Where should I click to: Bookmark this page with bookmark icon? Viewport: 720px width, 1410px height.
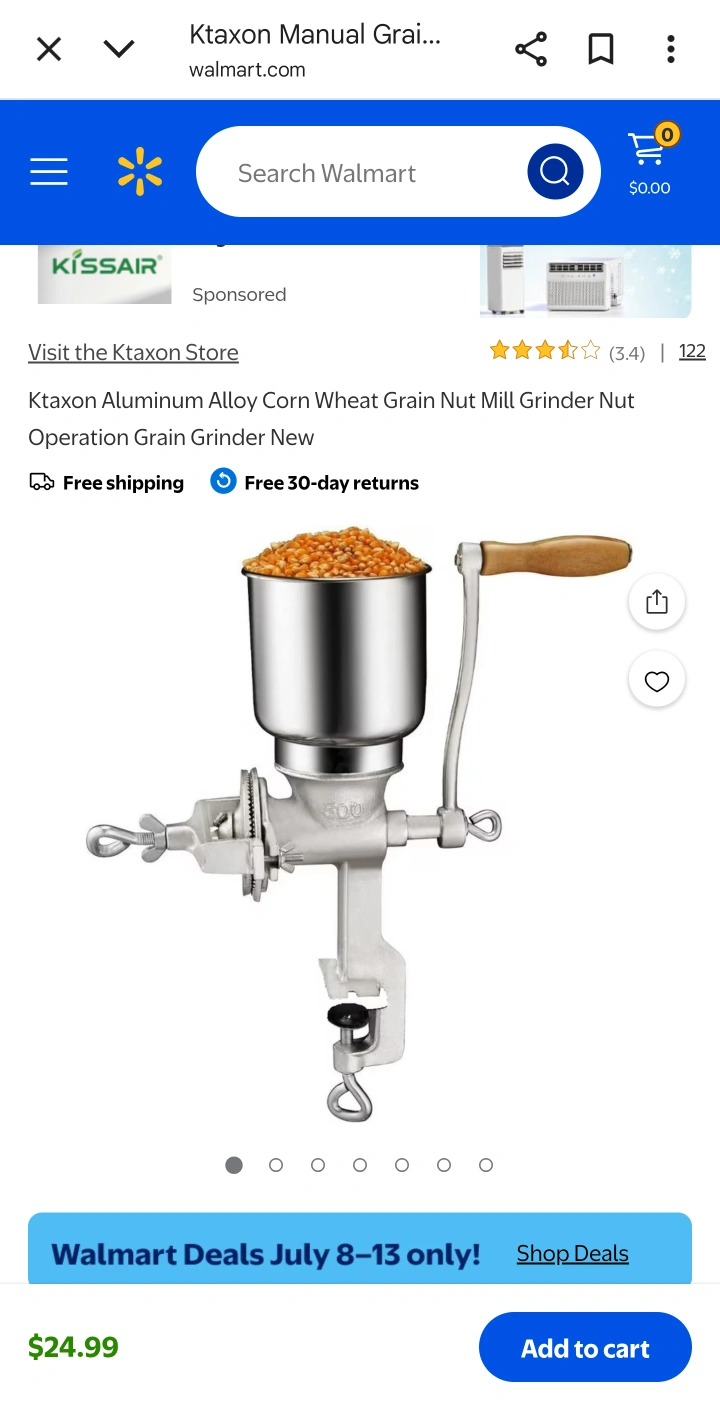tap(601, 49)
